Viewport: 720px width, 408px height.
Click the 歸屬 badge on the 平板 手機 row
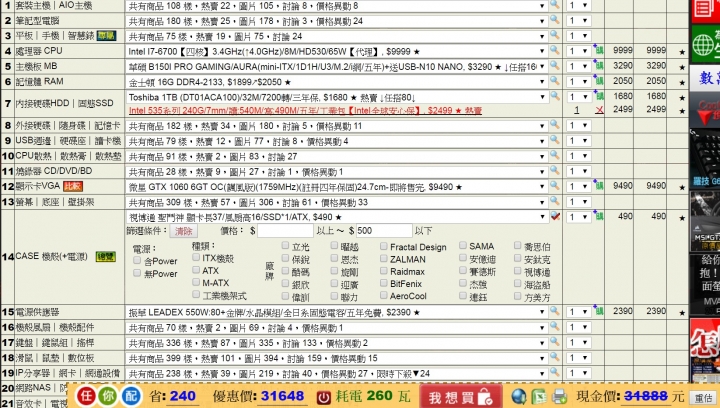[106, 36]
